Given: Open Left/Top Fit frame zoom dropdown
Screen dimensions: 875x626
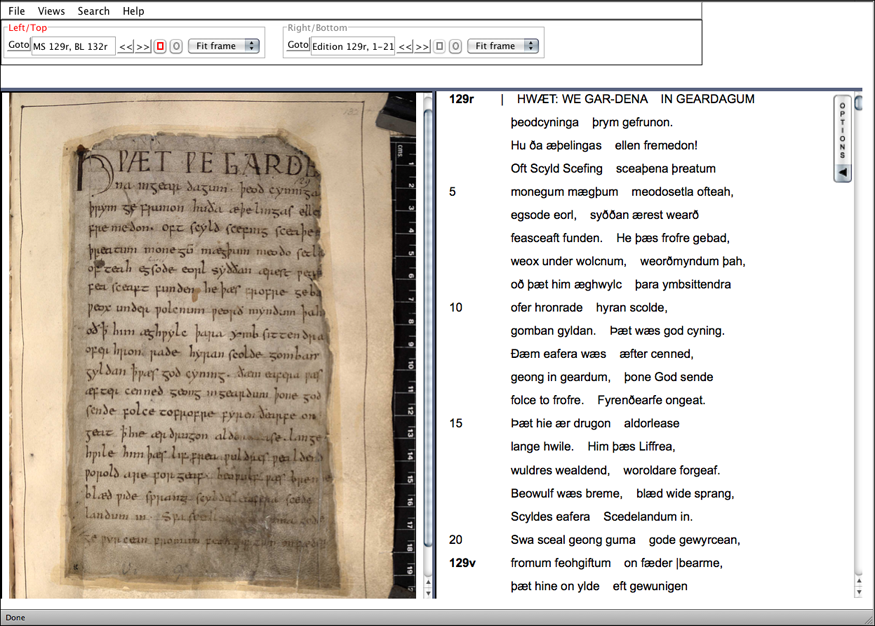Looking at the screenshot, I should pyautogui.click(x=224, y=46).
